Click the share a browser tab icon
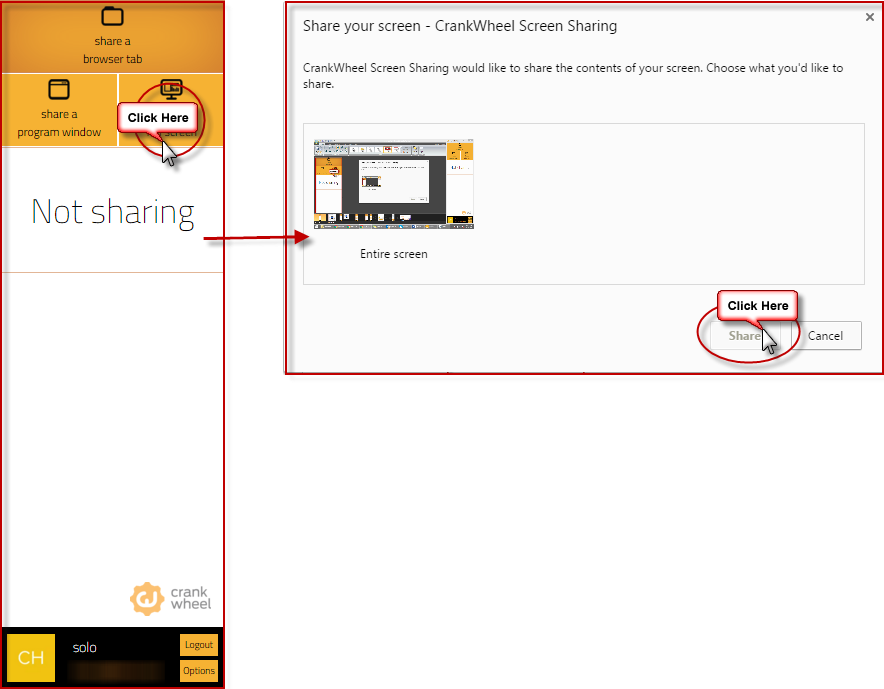884x689 pixels. click(x=112, y=16)
